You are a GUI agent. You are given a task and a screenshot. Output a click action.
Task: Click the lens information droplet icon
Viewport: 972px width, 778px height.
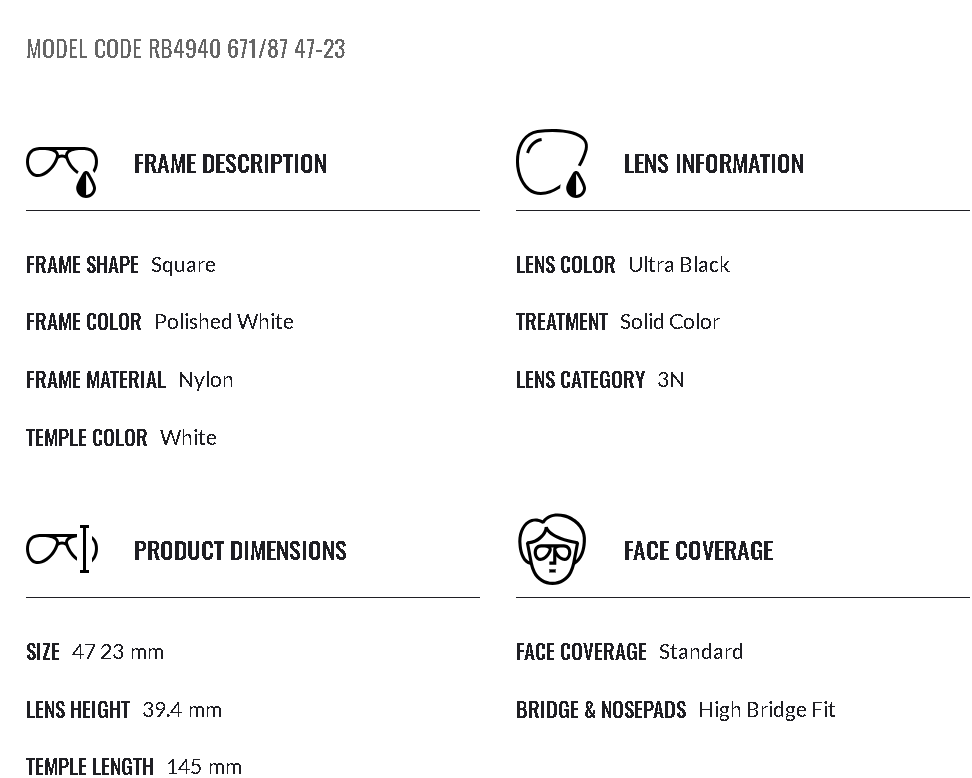(x=552, y=163)
